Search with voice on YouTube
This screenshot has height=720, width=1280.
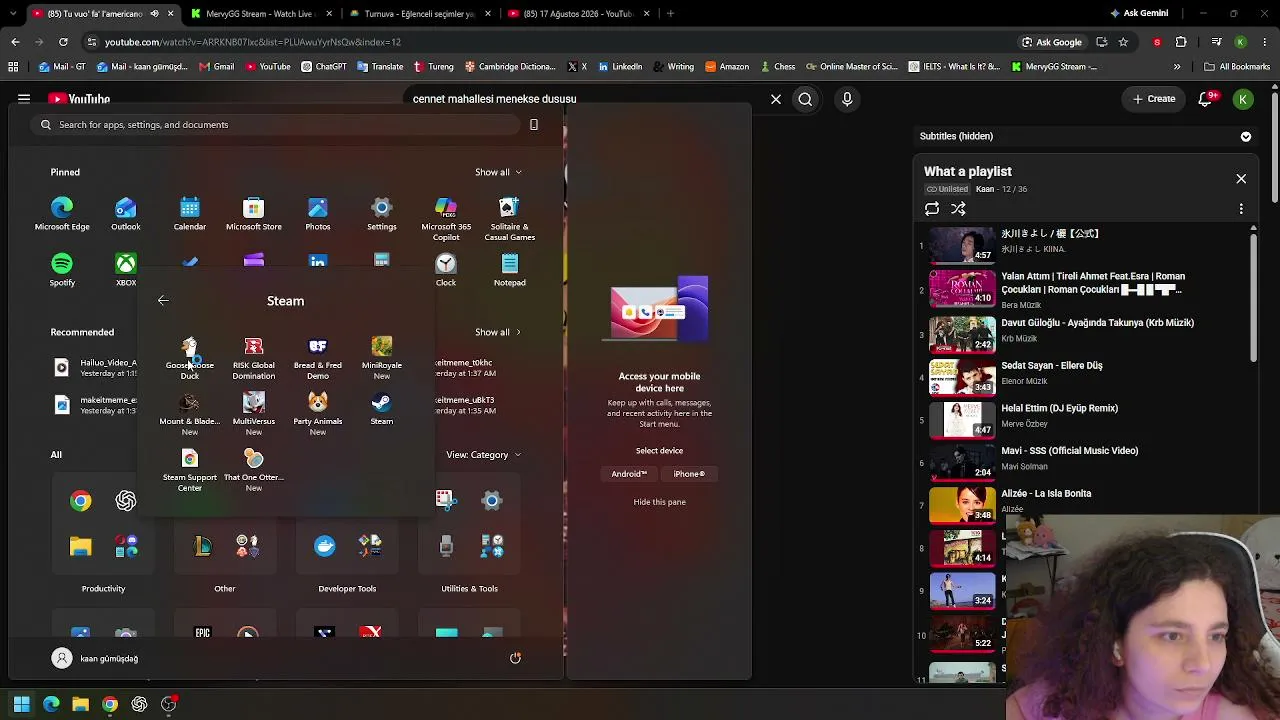tap(847, 99)
